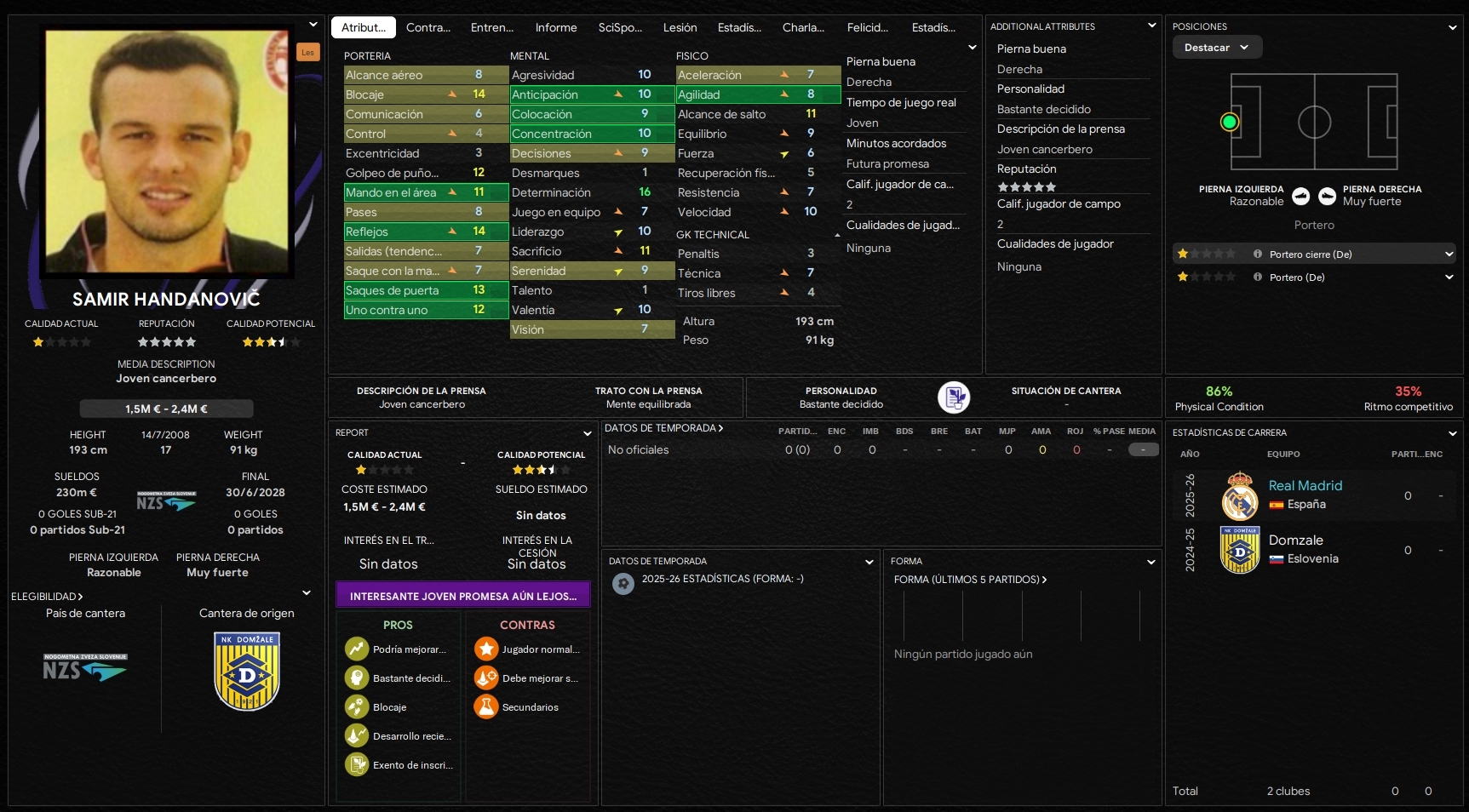1469x812 pixels.
Task: Click the NZS federation logo beside the Sueldos value
Action: click(166, 501)
